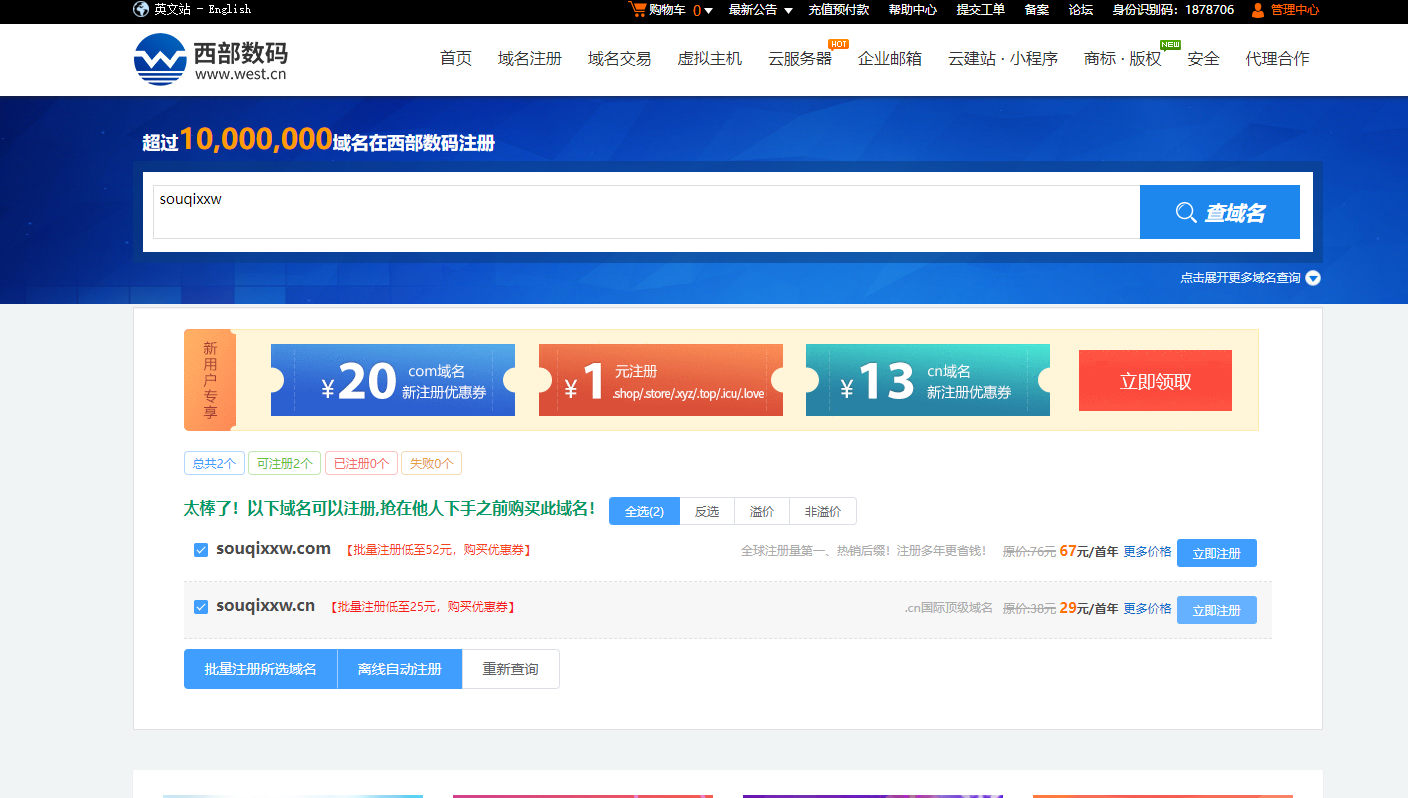Select the 已注册0个 filter tag

tap(361, 464)
